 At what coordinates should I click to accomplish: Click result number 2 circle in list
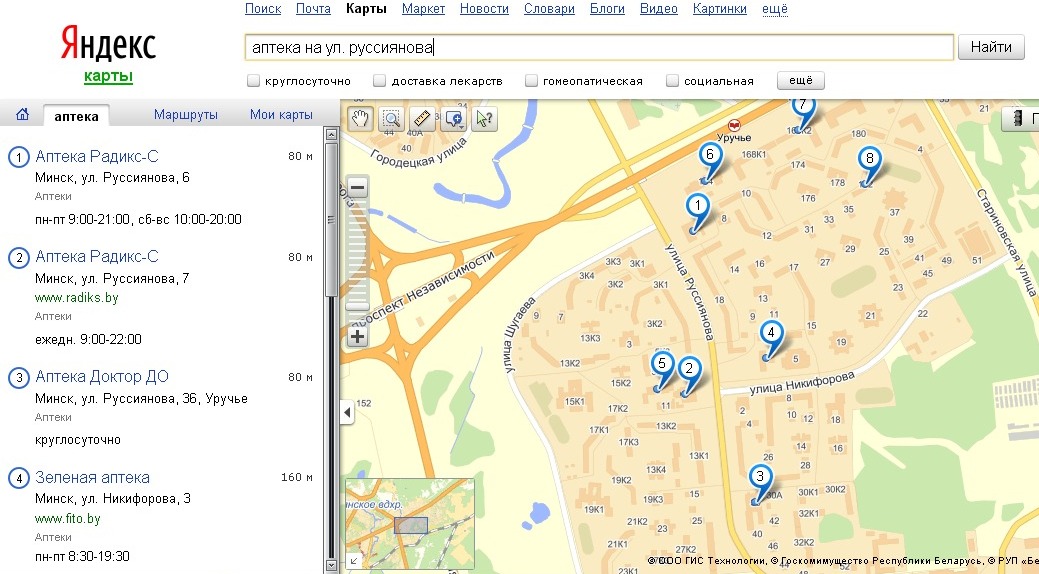[x=19, y=257]
